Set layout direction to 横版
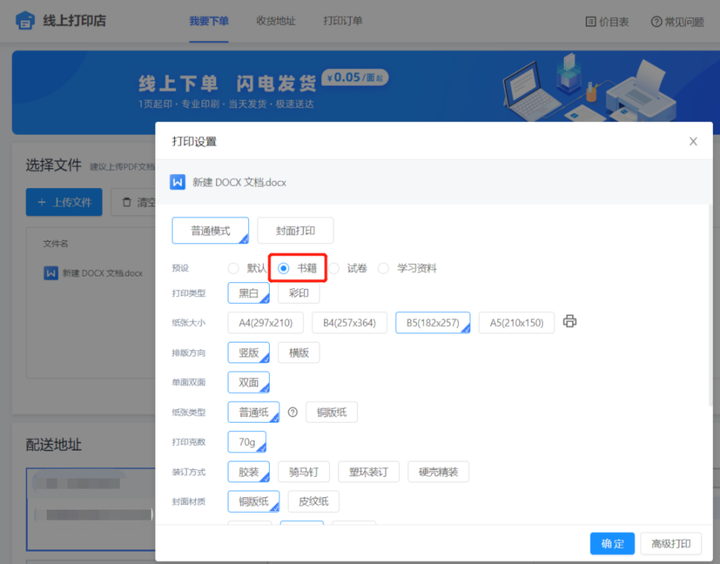 coord(298,353)
